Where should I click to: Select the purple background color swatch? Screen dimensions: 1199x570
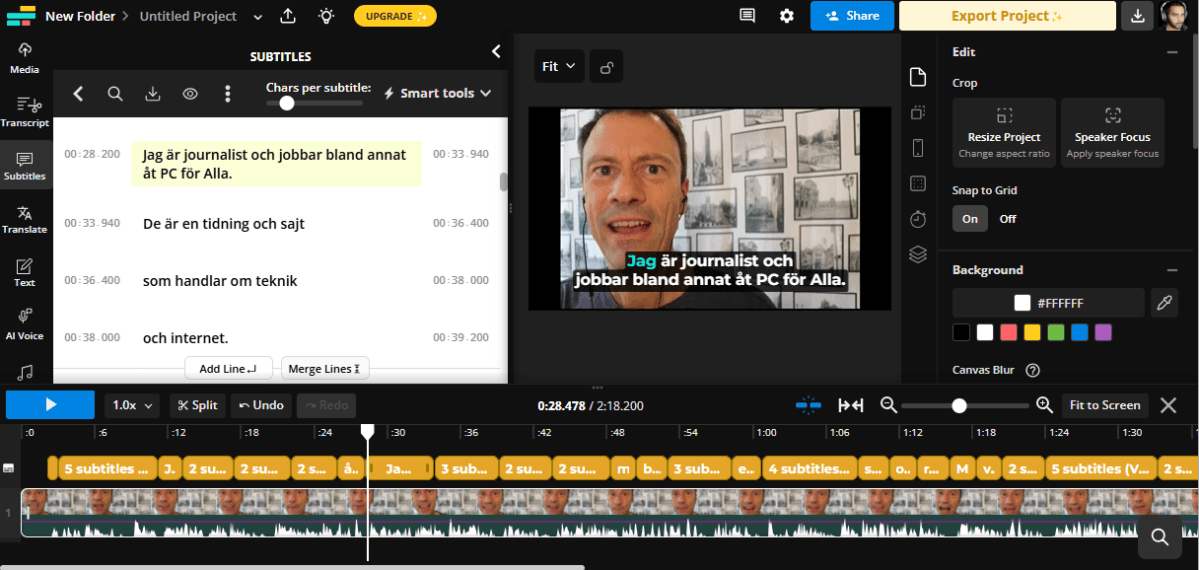coord(1103,332)
